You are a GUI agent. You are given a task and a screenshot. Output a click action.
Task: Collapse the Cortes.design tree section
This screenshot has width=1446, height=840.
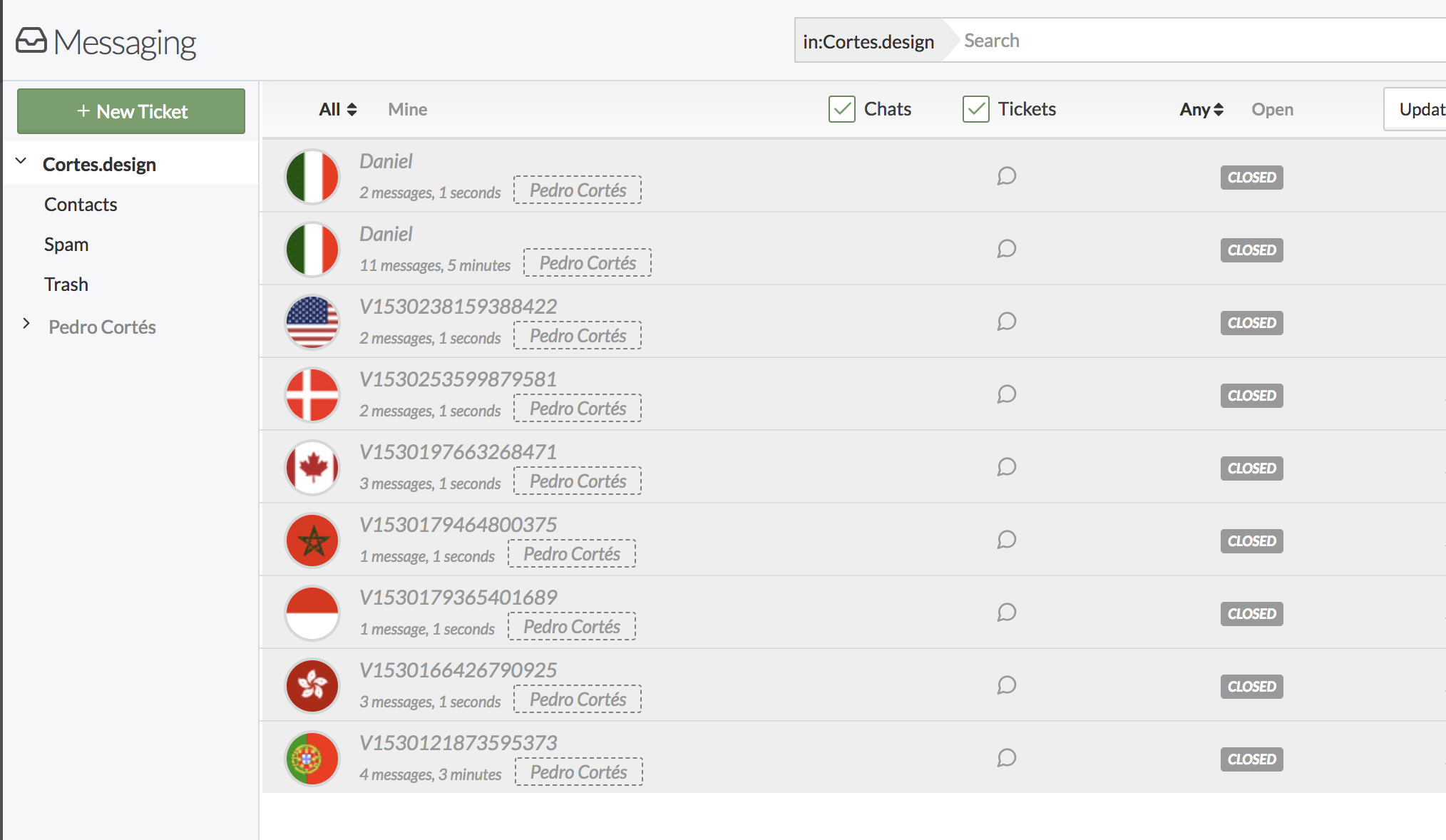(21, 161)
